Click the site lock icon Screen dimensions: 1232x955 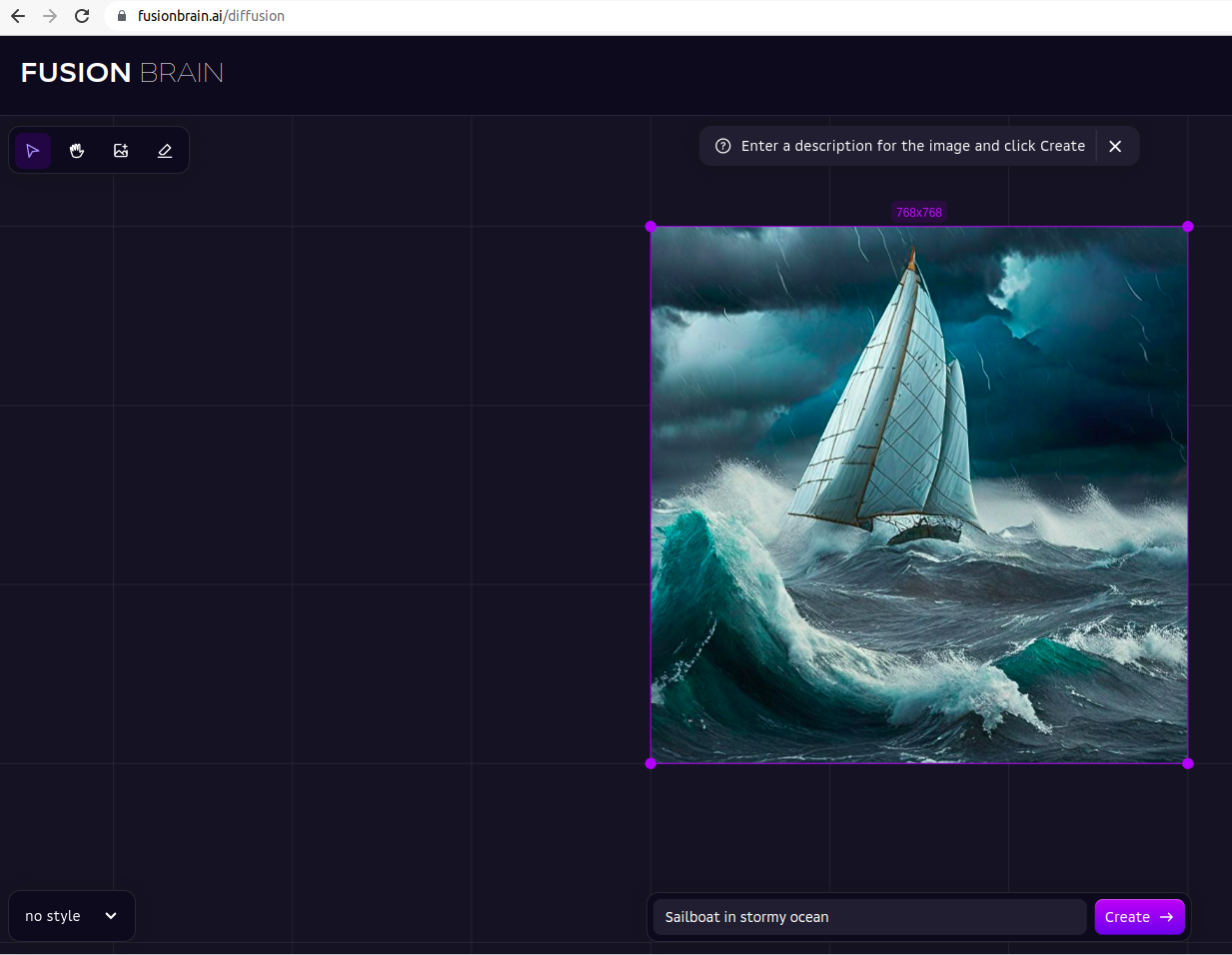122,16
